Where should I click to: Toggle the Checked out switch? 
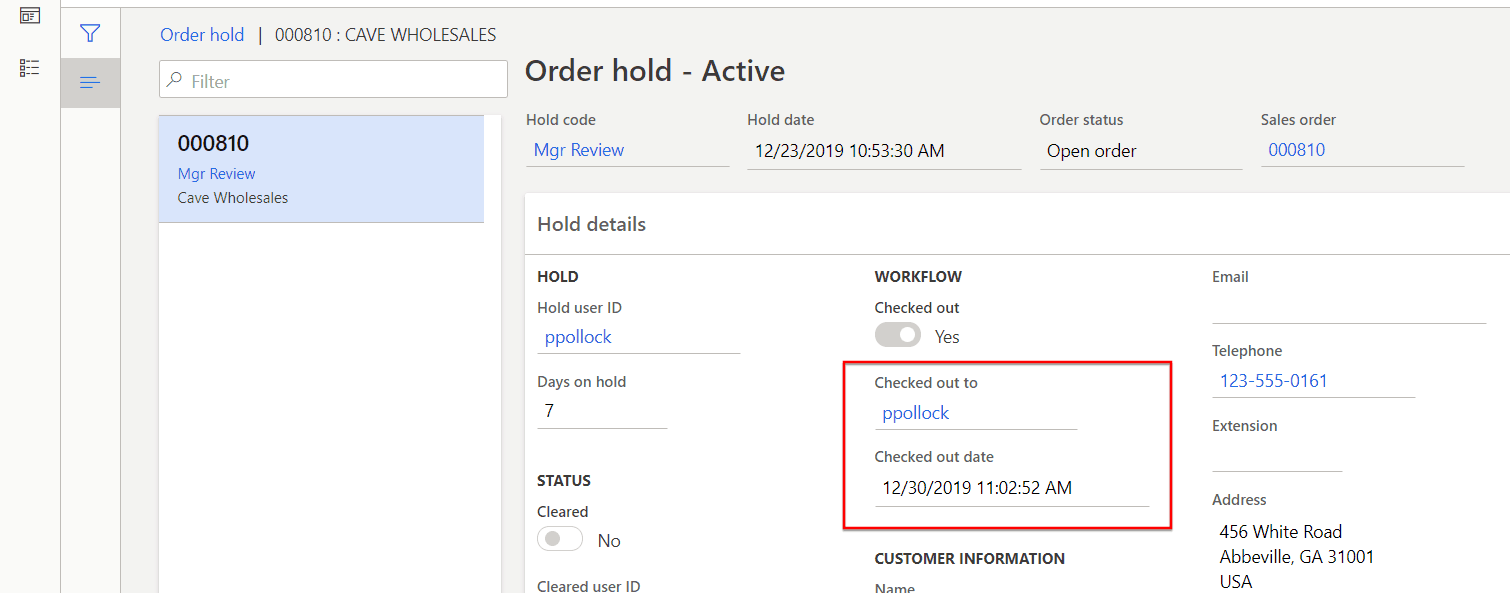pos(898,335)
